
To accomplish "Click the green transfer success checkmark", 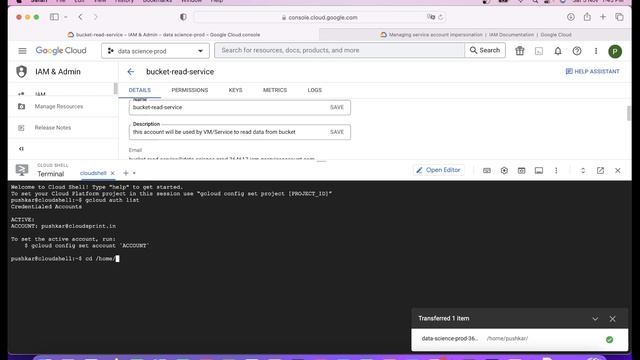I will coord(609,339).
